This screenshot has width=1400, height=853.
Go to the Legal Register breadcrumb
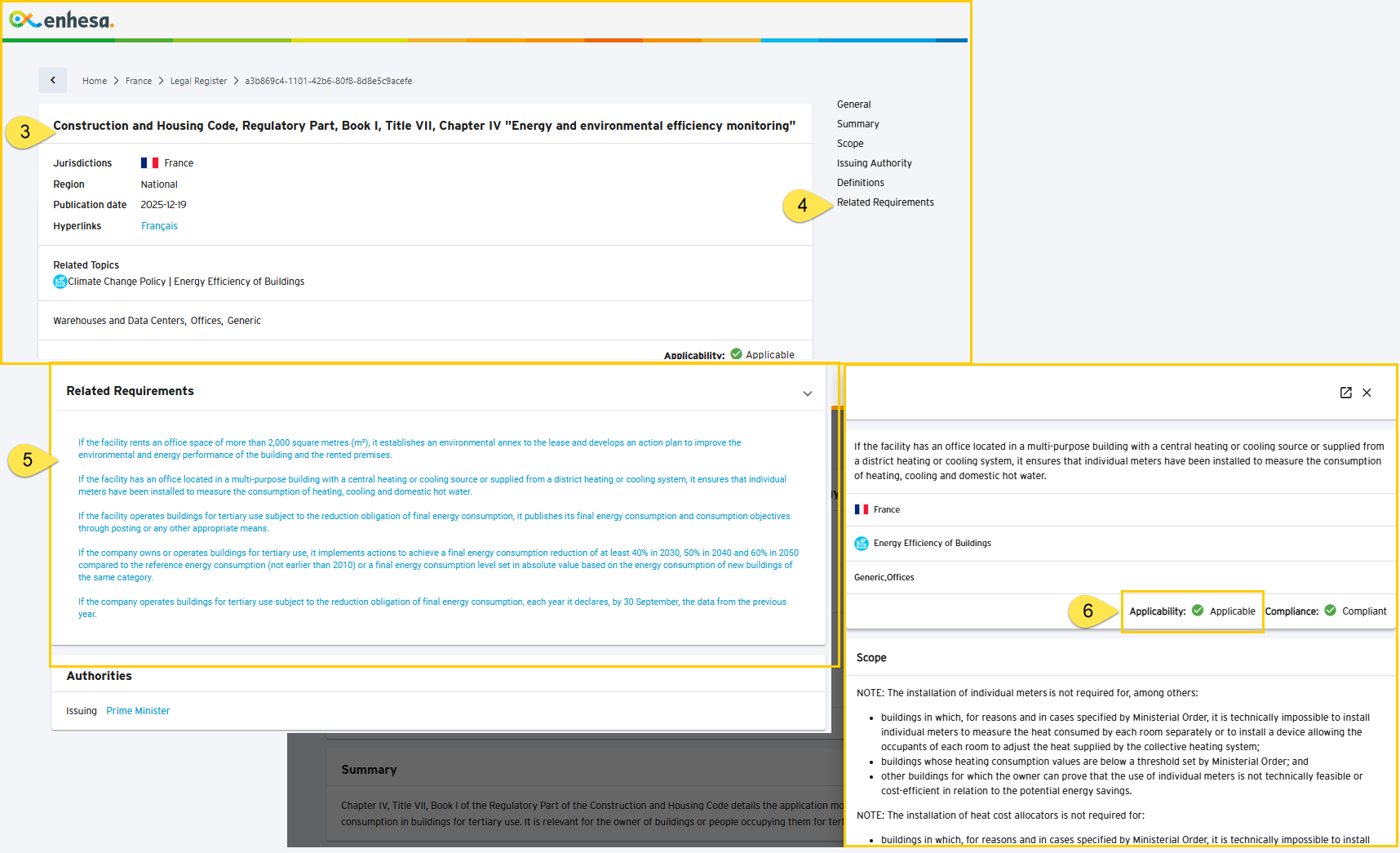coord(198,81)
